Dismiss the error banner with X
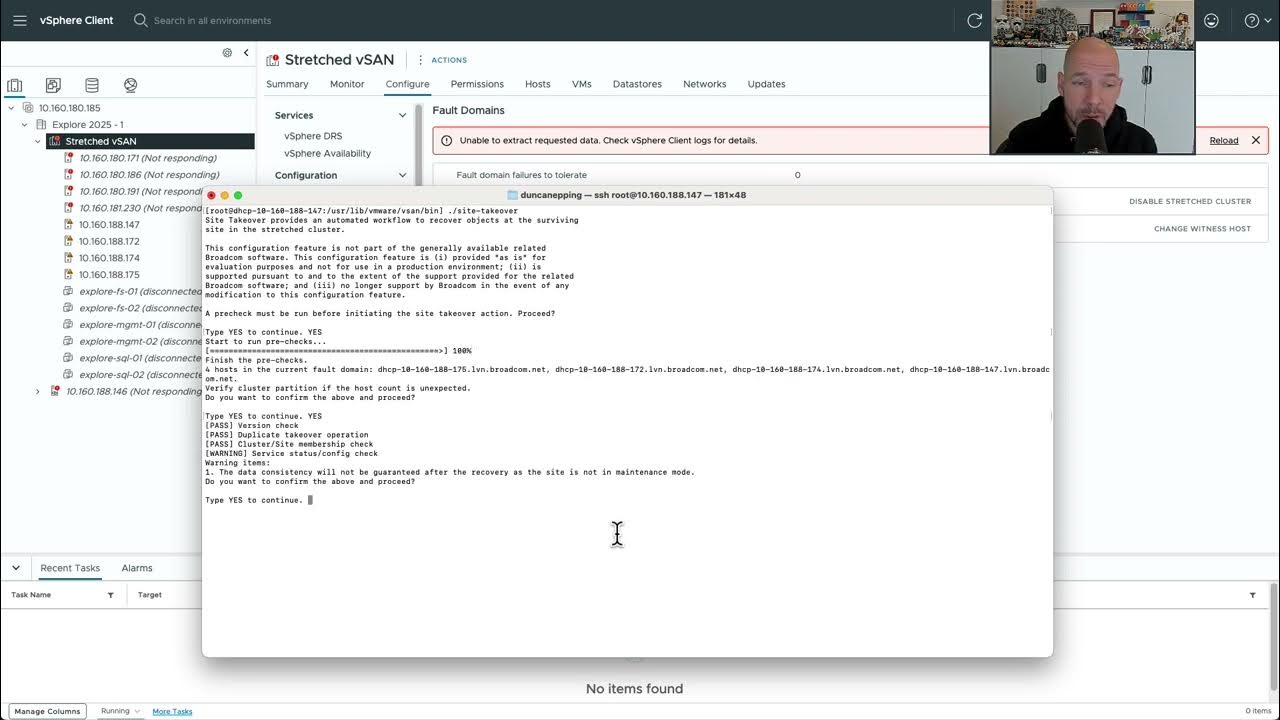 pyautogui.click(x=1256, y=140)
